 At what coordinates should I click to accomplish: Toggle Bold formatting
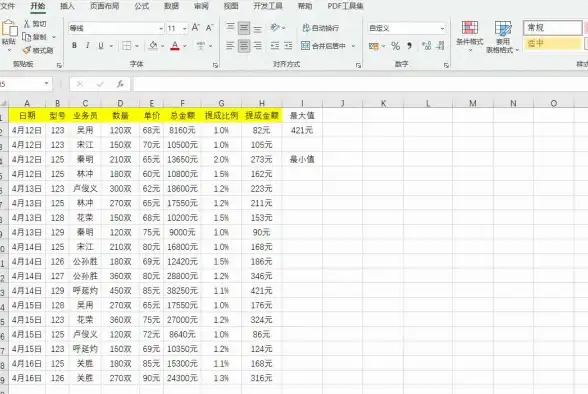[x=74, y=46]
